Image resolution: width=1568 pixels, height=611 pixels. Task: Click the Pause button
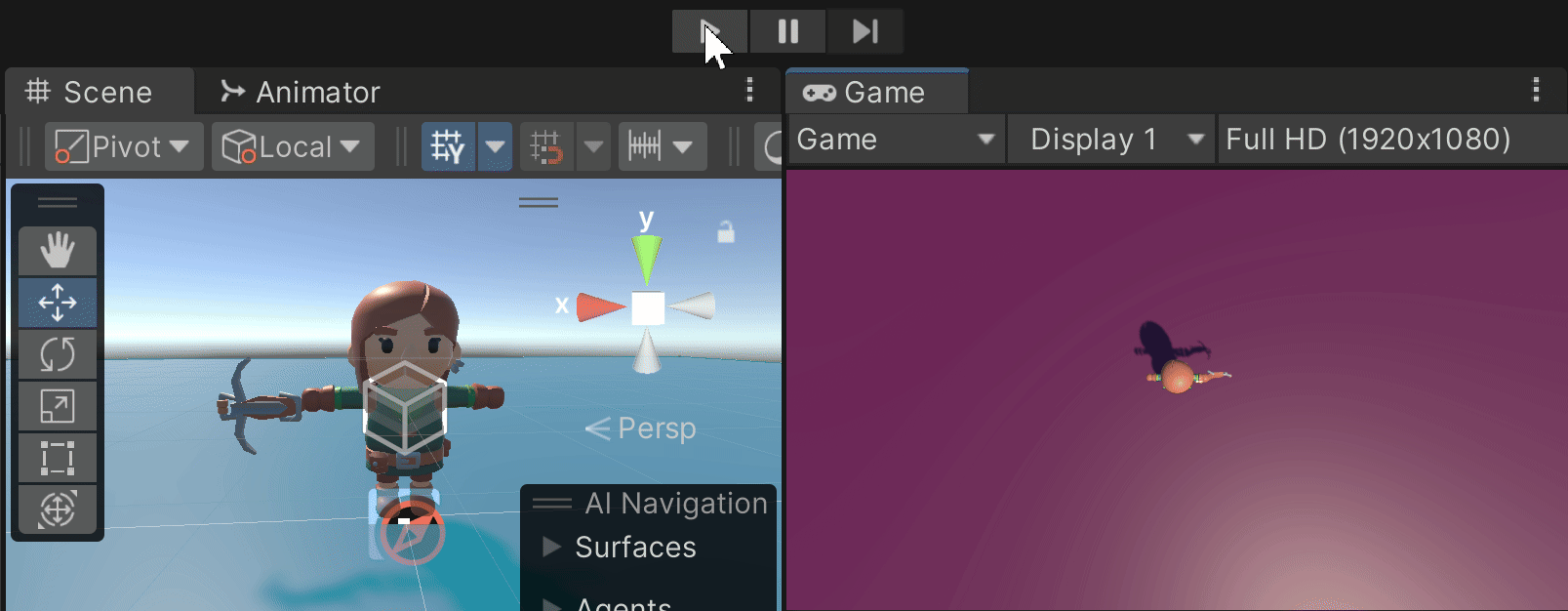pos(787,31)
